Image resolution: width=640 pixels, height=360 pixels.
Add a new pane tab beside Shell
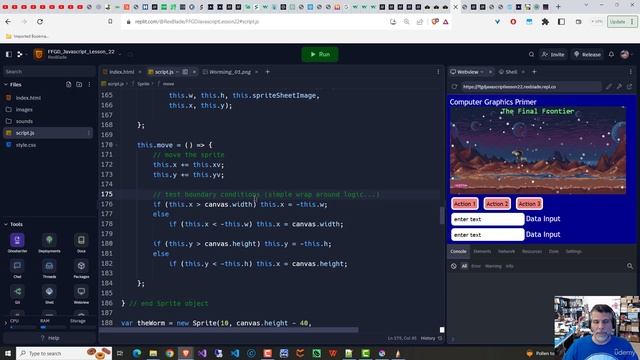534,72
